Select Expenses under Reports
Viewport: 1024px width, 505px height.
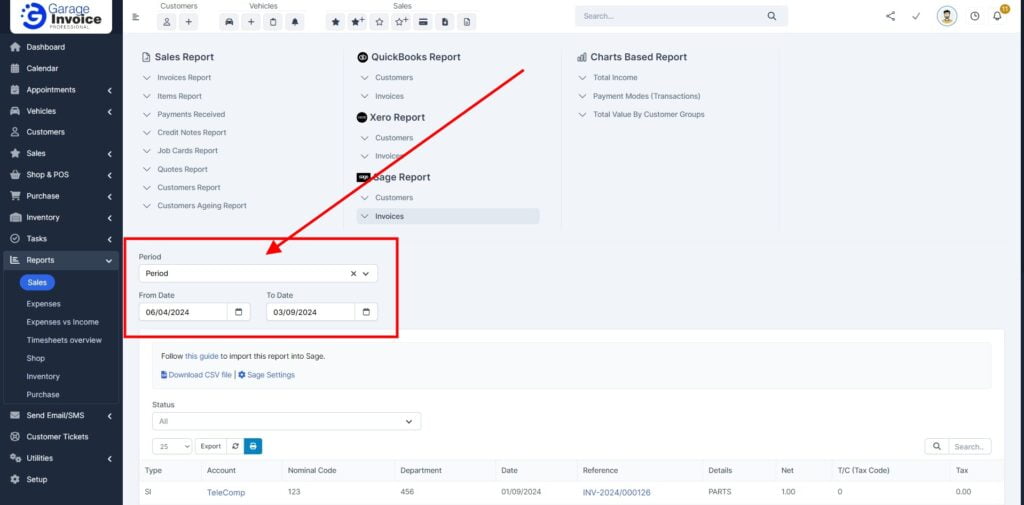point(43,304)
